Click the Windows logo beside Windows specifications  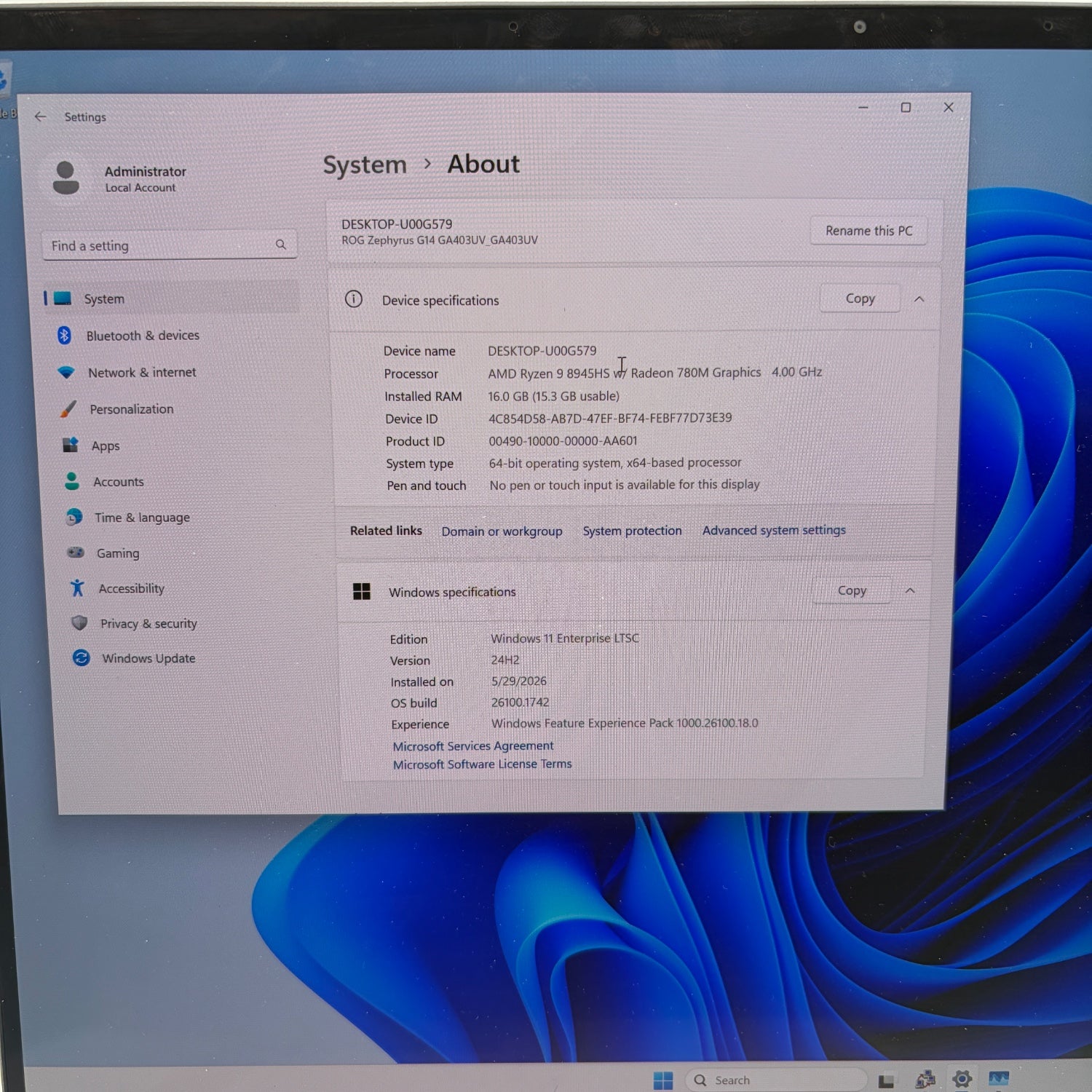pyautogui.click(x=361, y=591)
